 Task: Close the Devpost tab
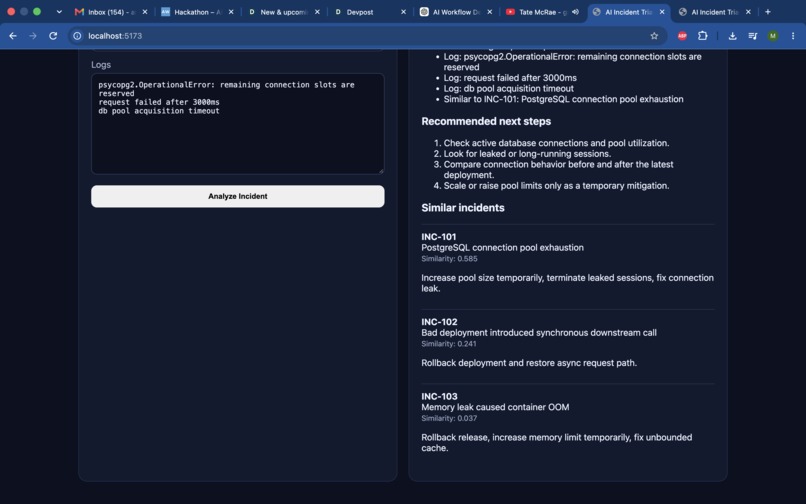[404, 12]
